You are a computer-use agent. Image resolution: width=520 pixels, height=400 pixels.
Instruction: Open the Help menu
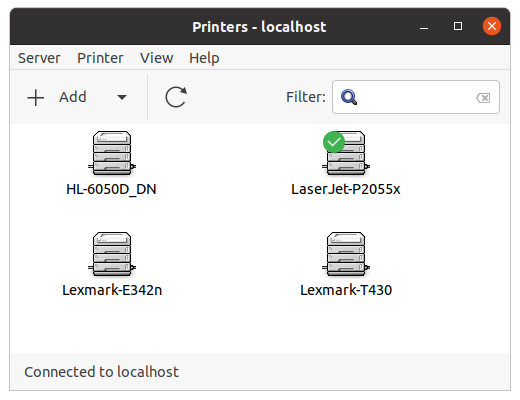204,58
